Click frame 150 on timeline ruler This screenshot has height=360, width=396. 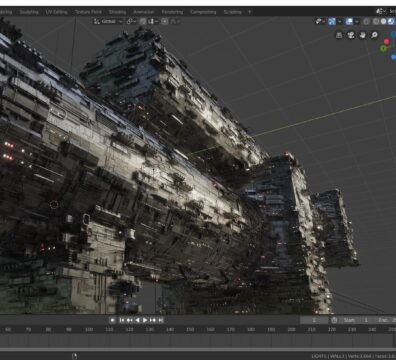[x=190, y=329]
